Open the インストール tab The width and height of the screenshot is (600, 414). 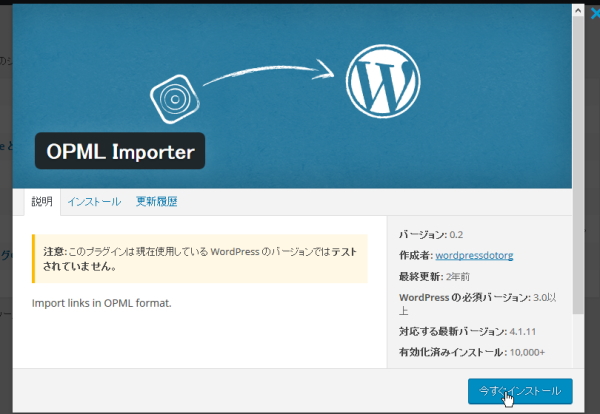click(x=94, y=202)
